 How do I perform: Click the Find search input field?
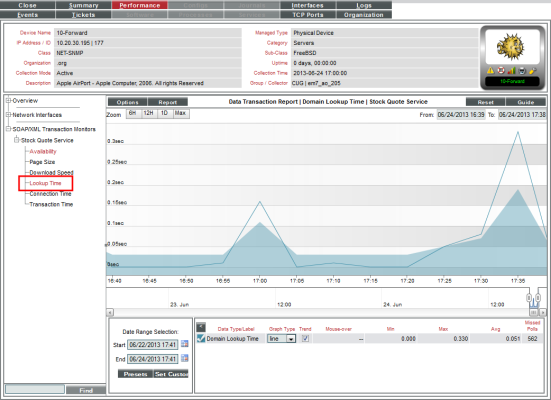(34, 389)
